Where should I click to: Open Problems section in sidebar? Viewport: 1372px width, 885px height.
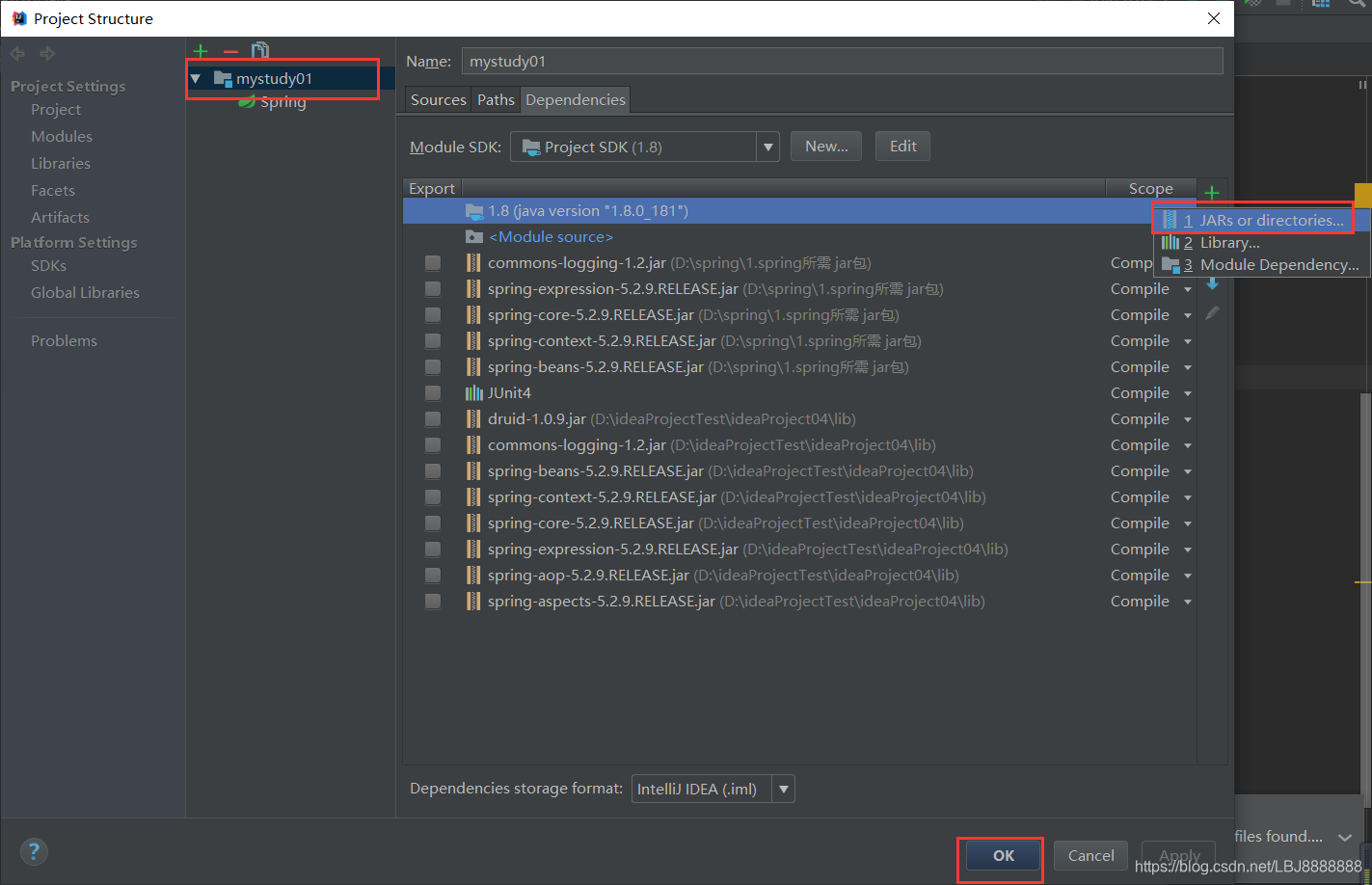tap(64, 341)
